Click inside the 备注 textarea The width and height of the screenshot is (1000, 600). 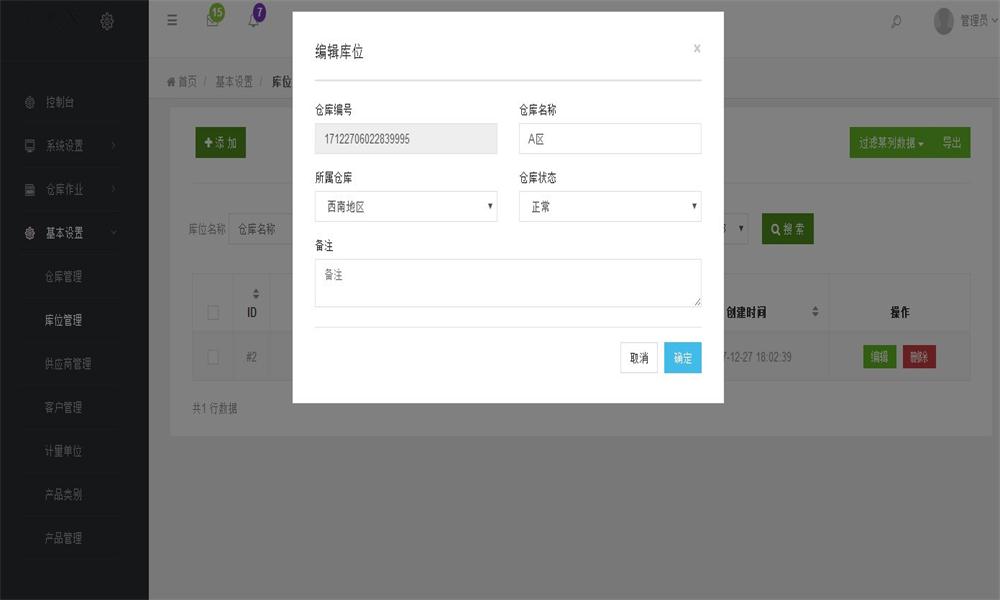[x=508, y=283]
